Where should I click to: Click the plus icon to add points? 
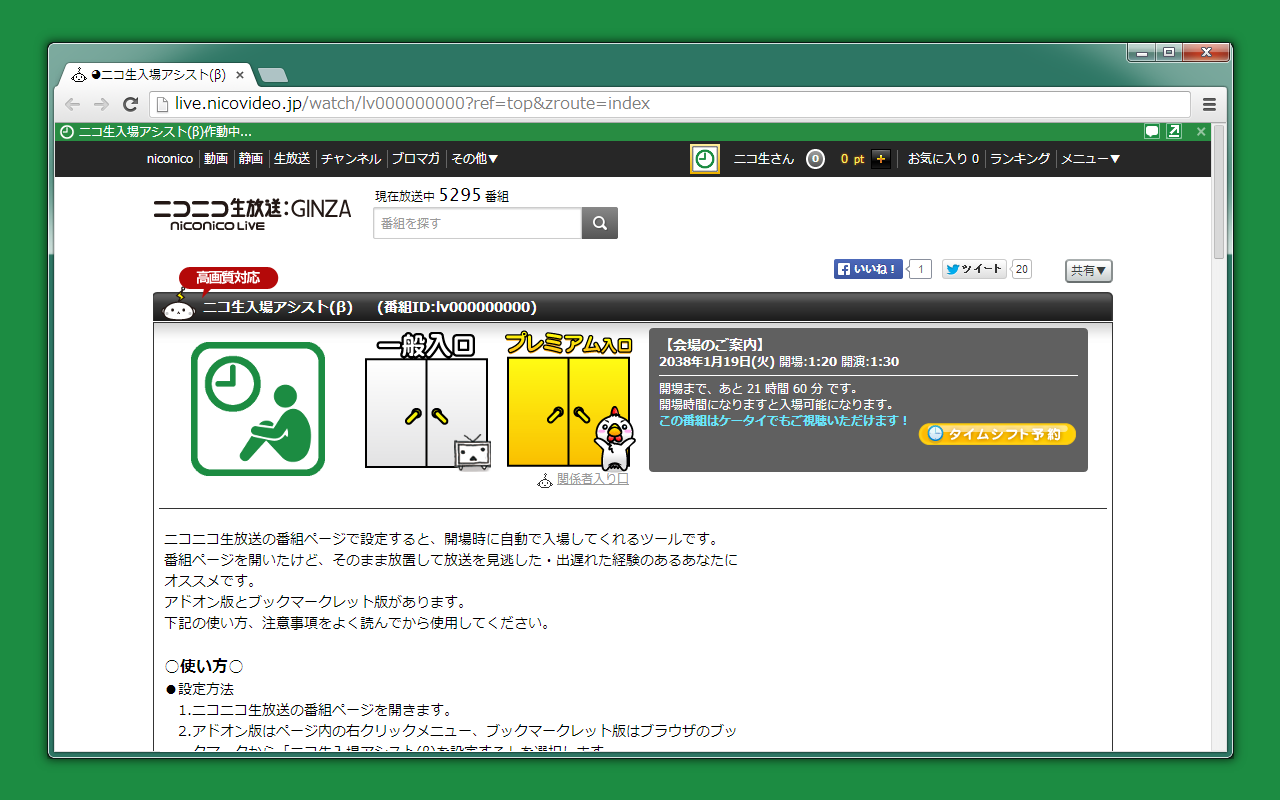tap(880, 159)
